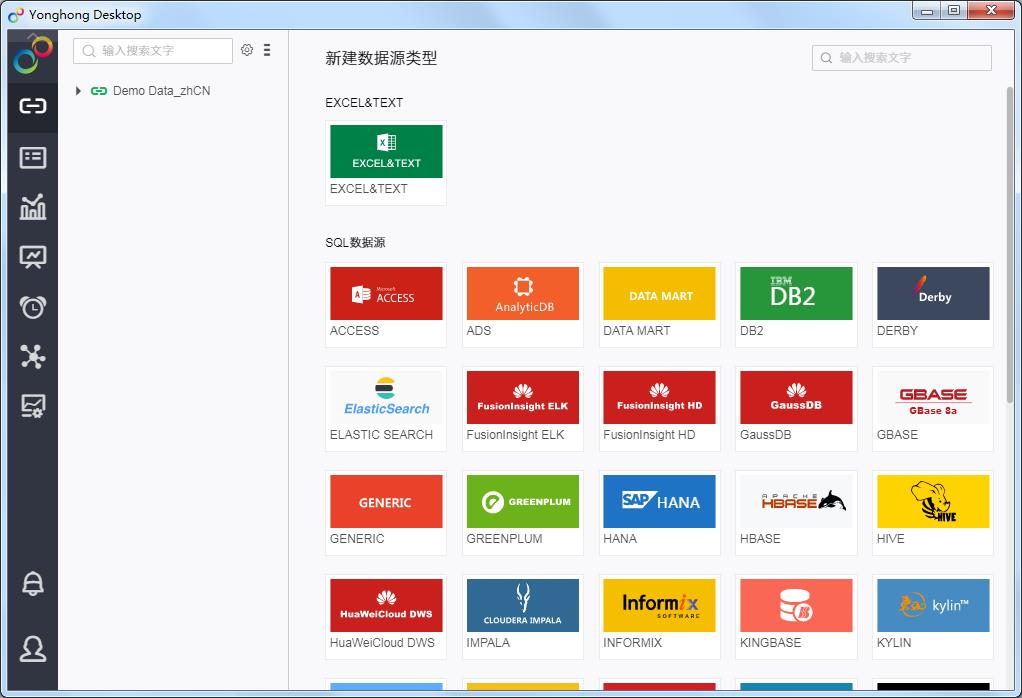Click the vertical scrollbar of source list
The width and height of the screenshot is (1022, 698).
click(1010, 244)
